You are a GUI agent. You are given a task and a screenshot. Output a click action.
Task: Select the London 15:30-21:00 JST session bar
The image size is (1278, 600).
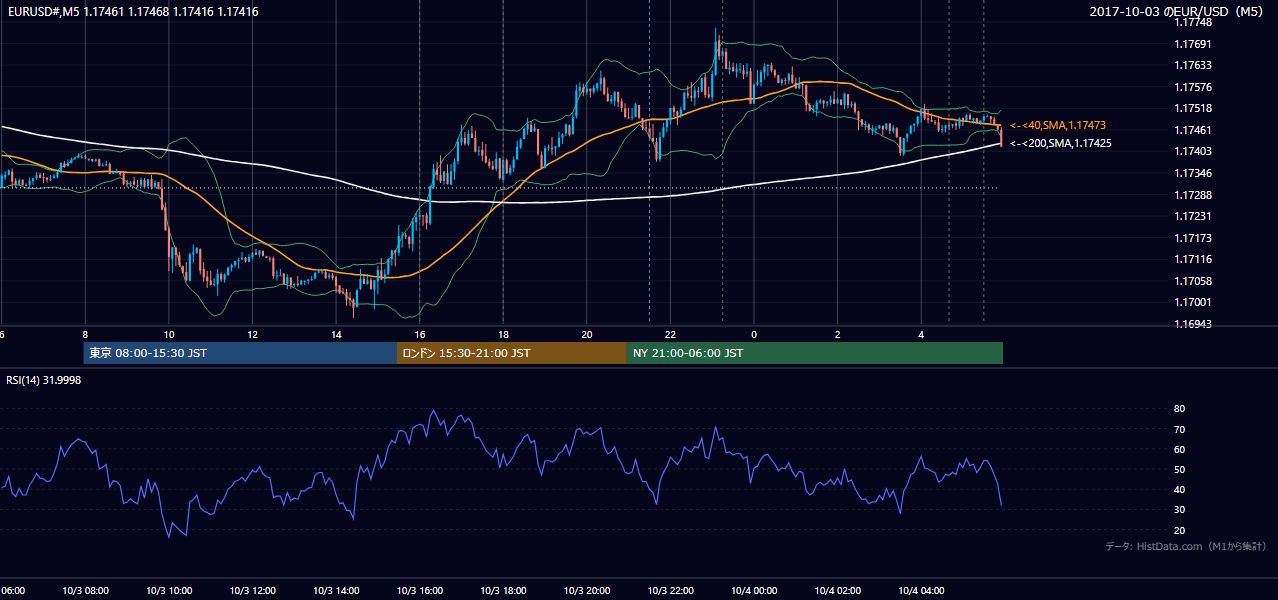pos(511,353)
